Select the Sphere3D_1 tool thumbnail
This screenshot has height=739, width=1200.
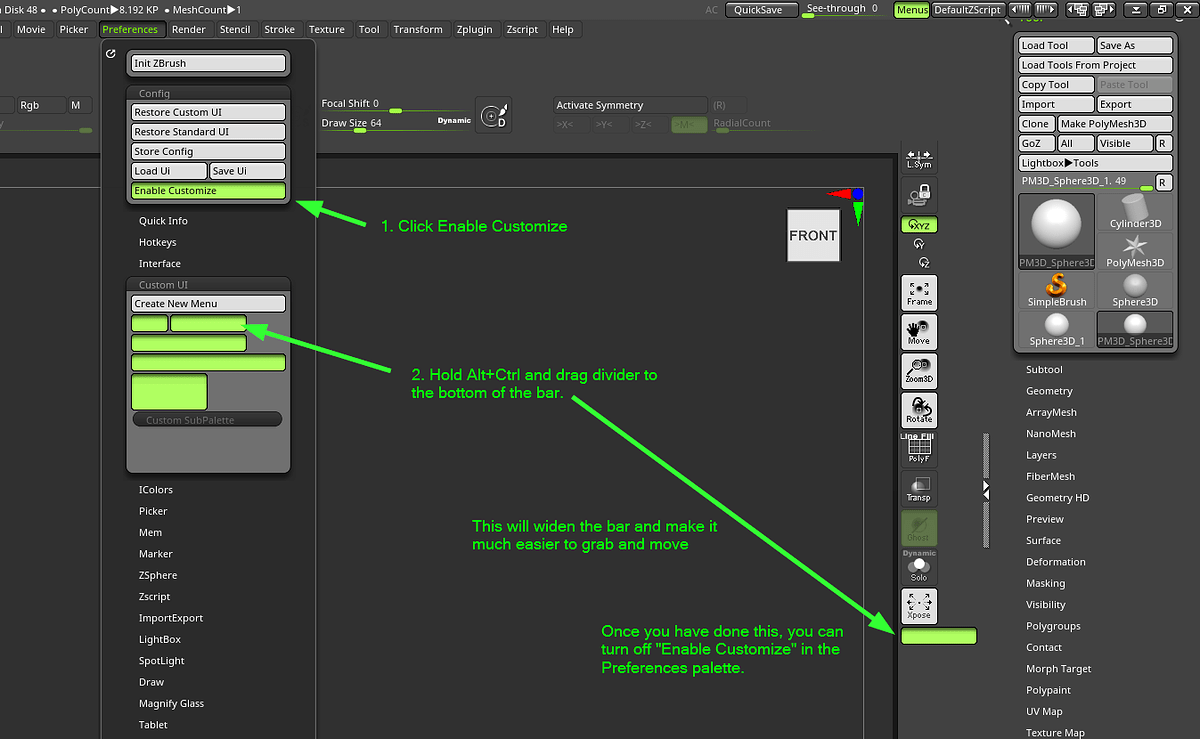pyautogui.click(x=1057, y=329)
